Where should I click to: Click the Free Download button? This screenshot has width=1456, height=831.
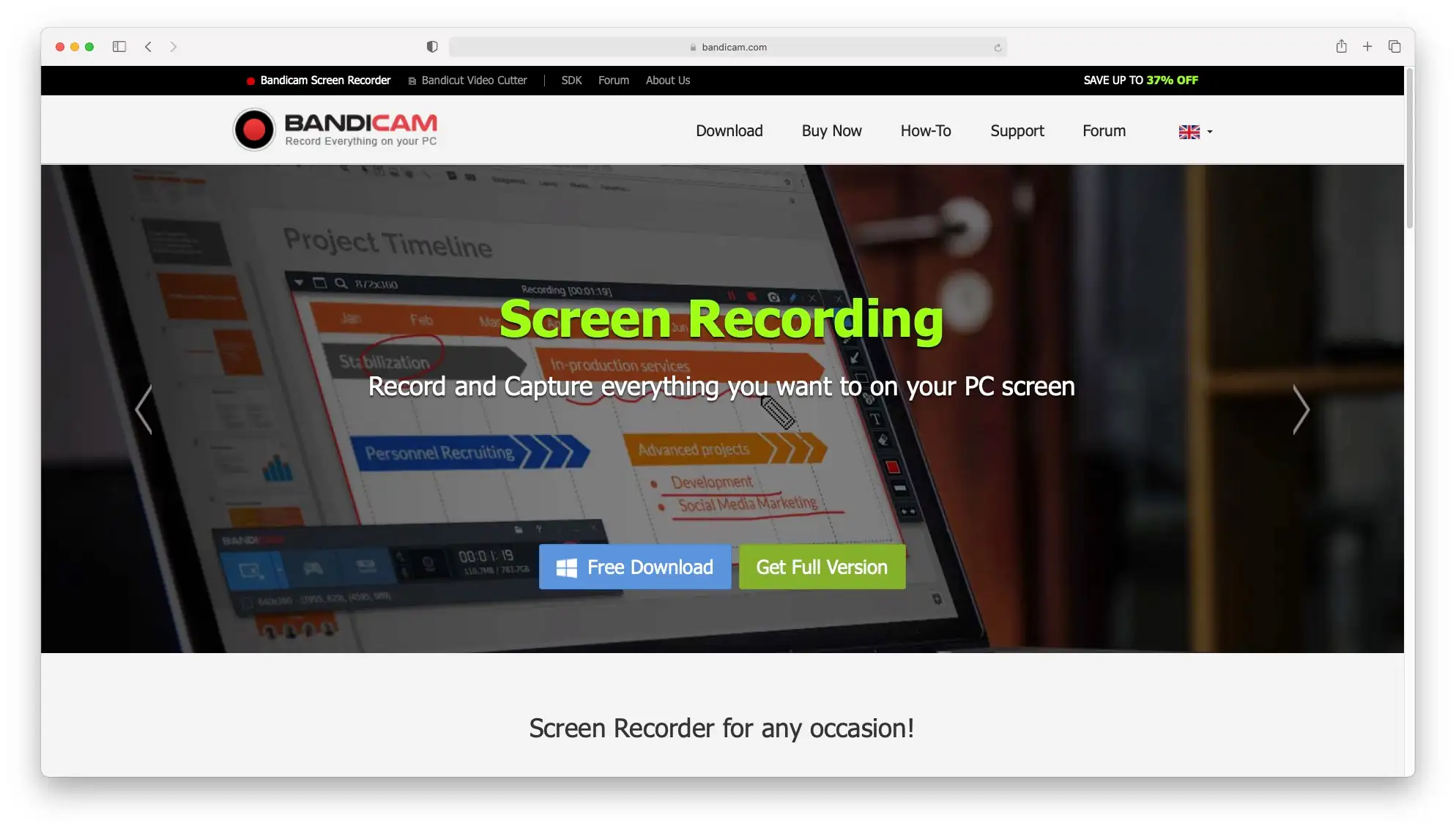coord(634,566)
